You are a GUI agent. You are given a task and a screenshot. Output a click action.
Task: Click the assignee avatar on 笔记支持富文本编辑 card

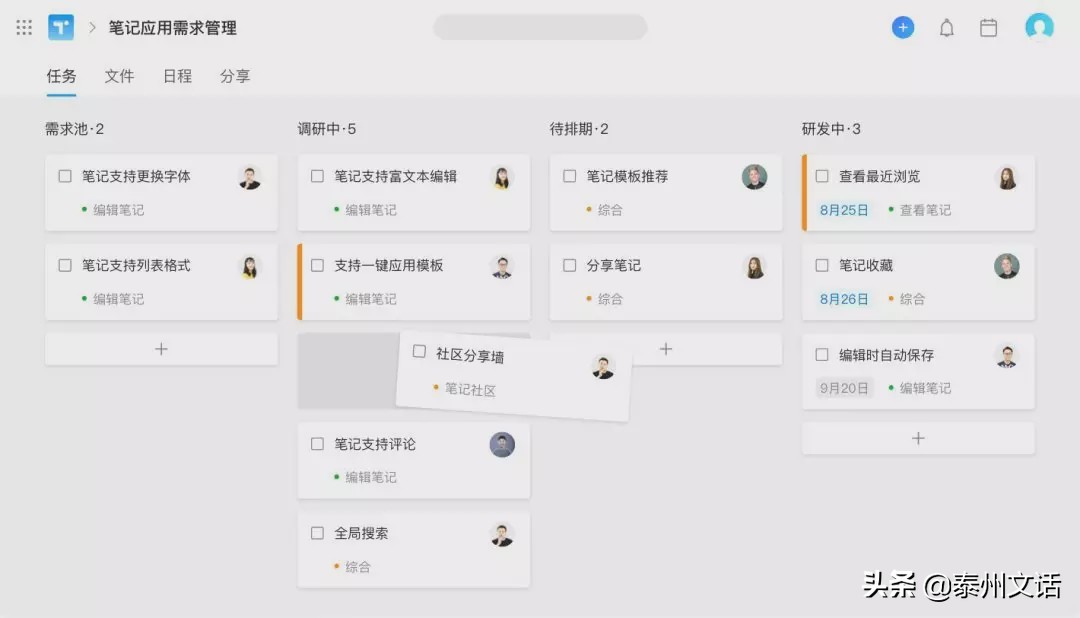point(502,176)
